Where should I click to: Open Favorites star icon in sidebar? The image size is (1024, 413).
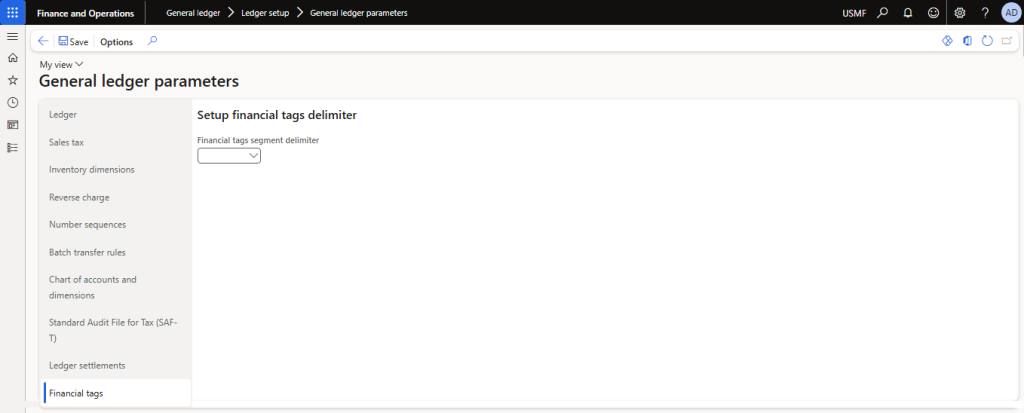pyautogui.click(x=12, y=80)
